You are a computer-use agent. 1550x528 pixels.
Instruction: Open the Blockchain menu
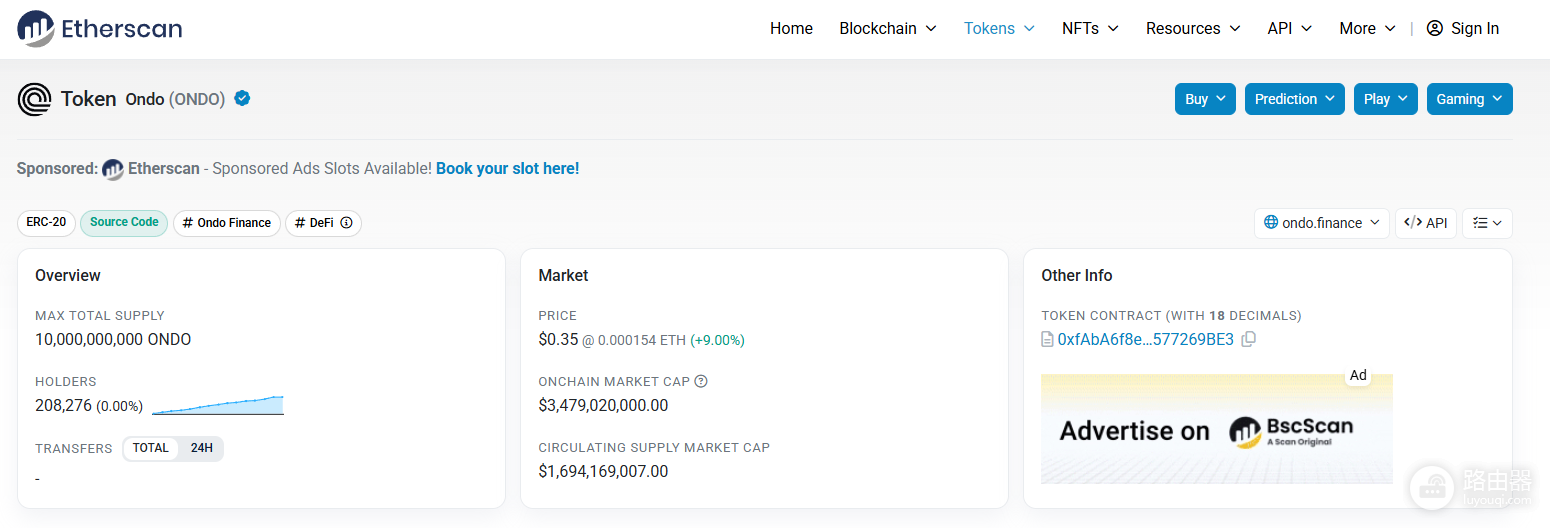click(888, 28)
